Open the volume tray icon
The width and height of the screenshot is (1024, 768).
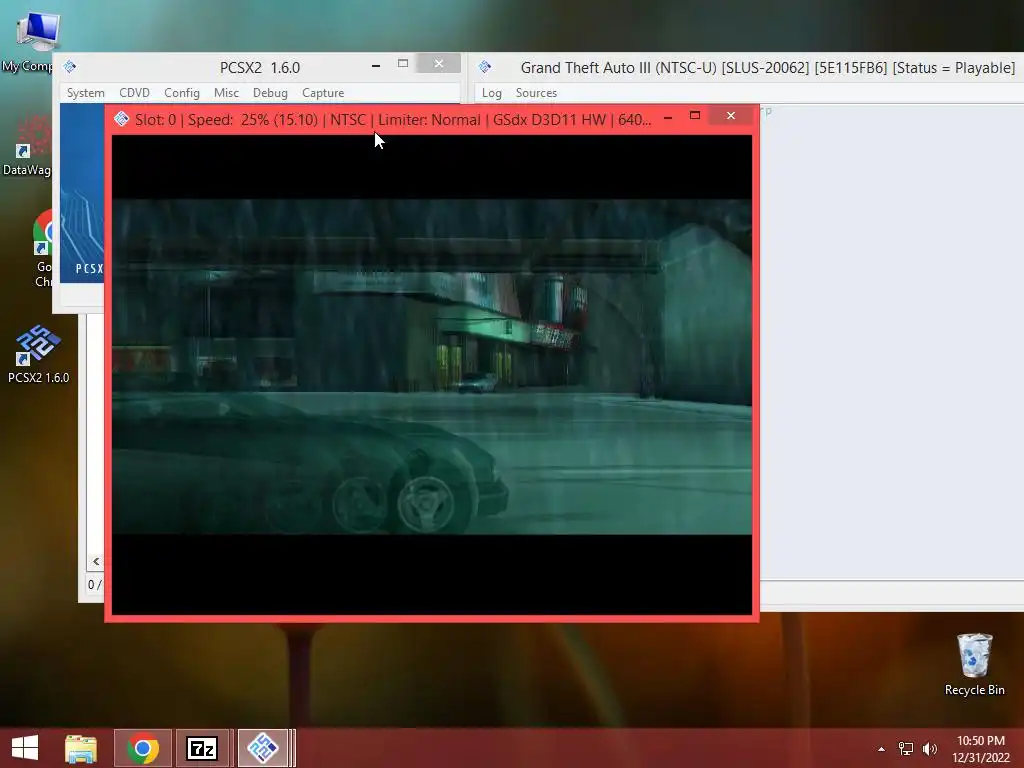pyautogui.click(x=930, y=749)
